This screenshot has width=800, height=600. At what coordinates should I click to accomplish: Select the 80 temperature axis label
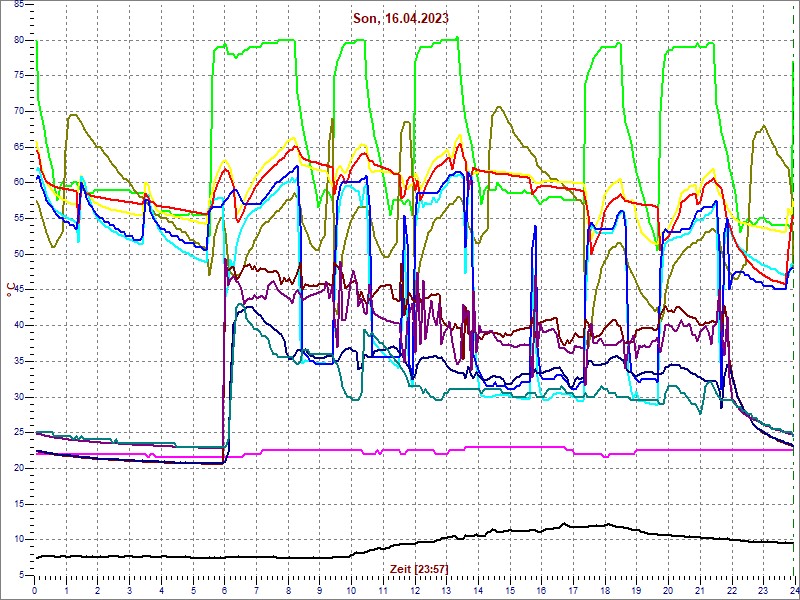pyautogui.click(x=19, y=40)
